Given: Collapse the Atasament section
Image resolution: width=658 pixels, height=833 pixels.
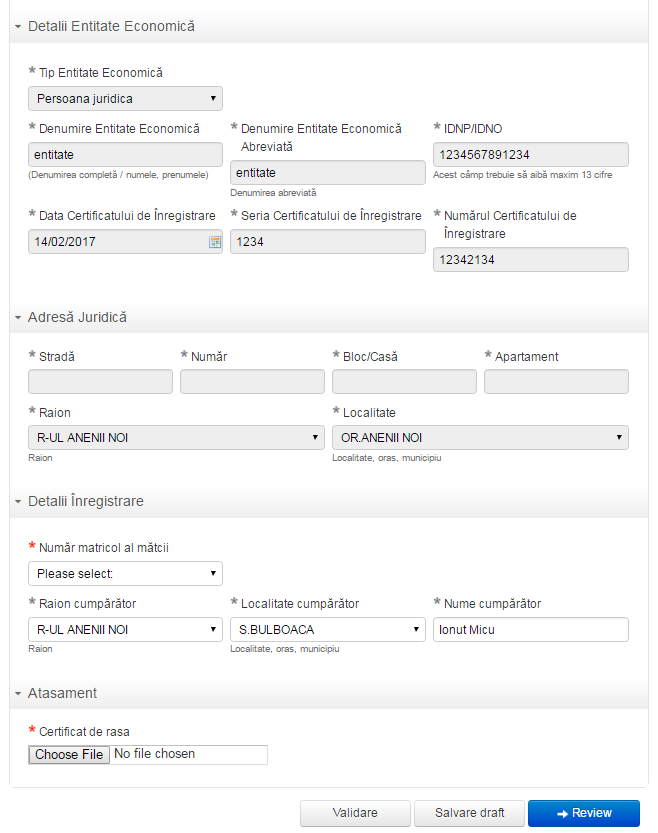Looking at the screenshot, I should [19, 693].
